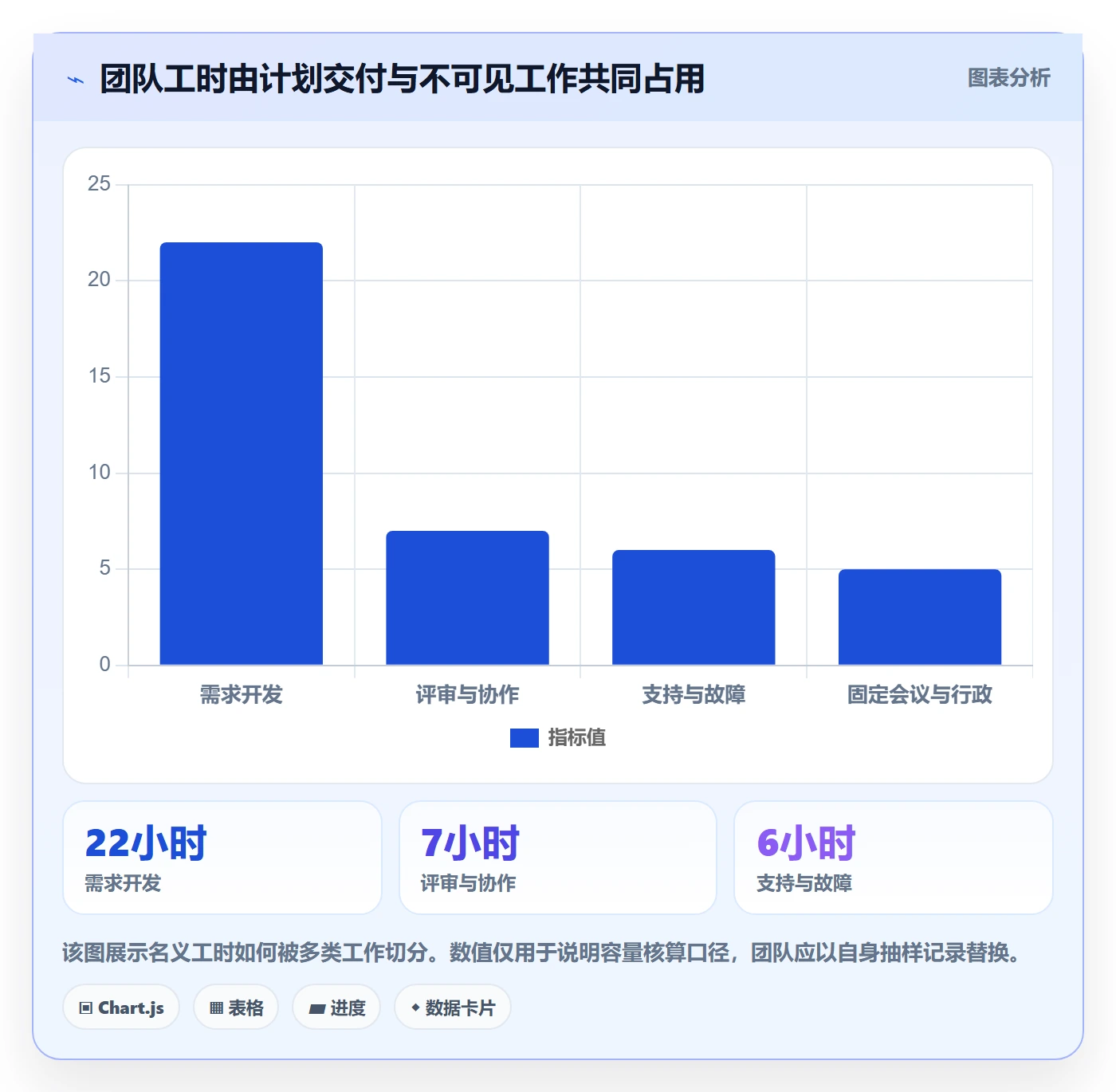This screenshot has width=1116, height=1092.
Task: Click 需求开发 caption under 22小时
Action: (124, 883)
